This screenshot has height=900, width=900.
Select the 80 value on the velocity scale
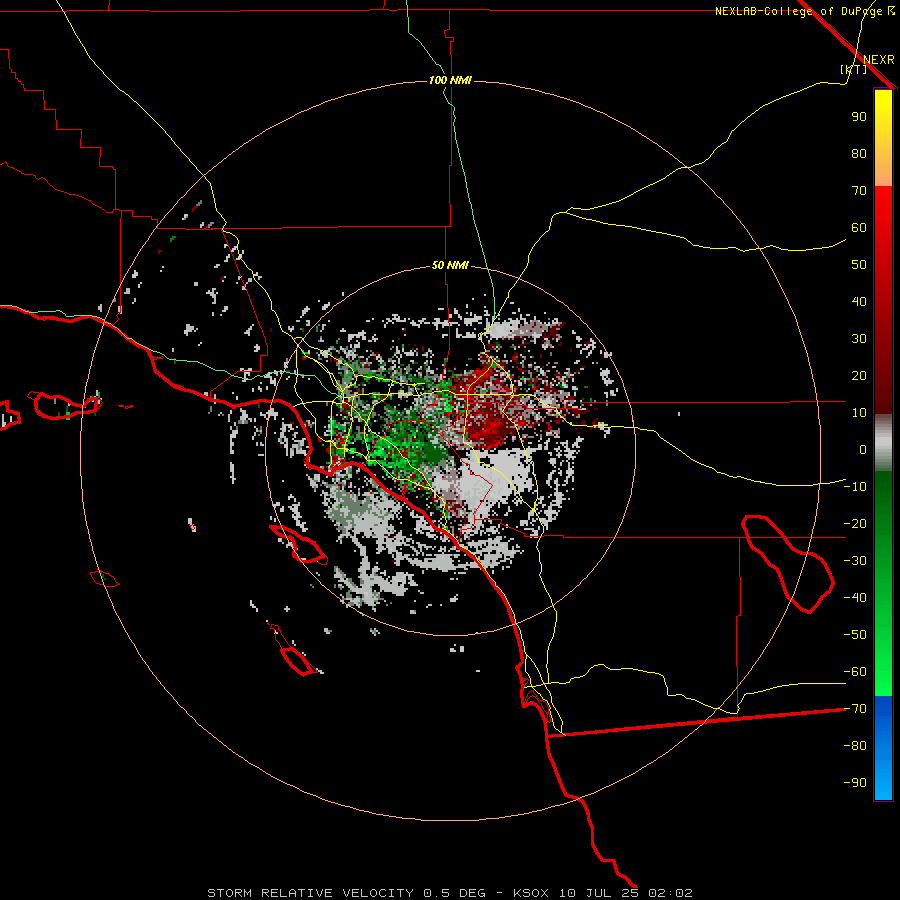coord(859,153)
